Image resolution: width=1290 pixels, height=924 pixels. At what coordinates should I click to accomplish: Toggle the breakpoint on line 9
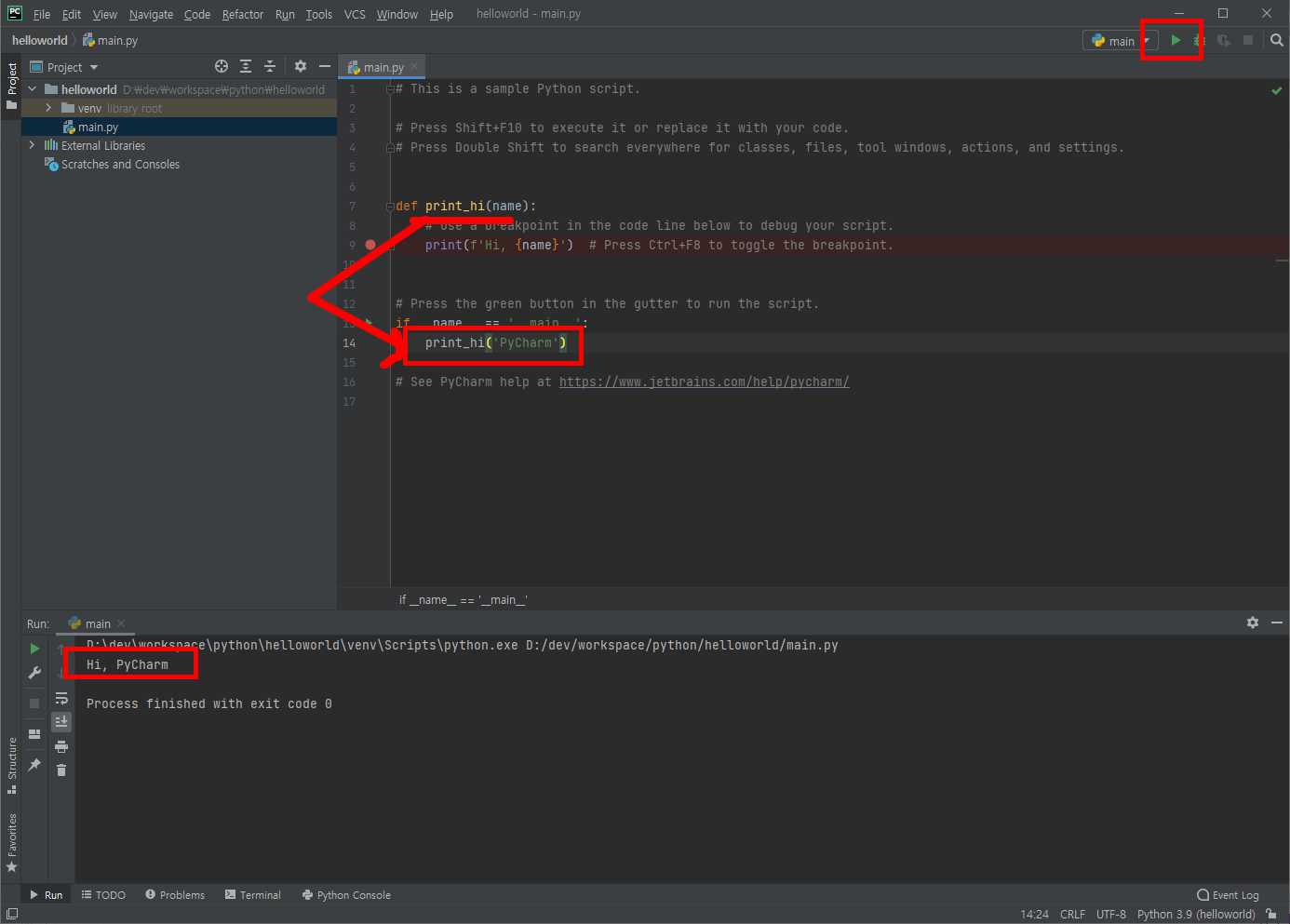(370, 245)
